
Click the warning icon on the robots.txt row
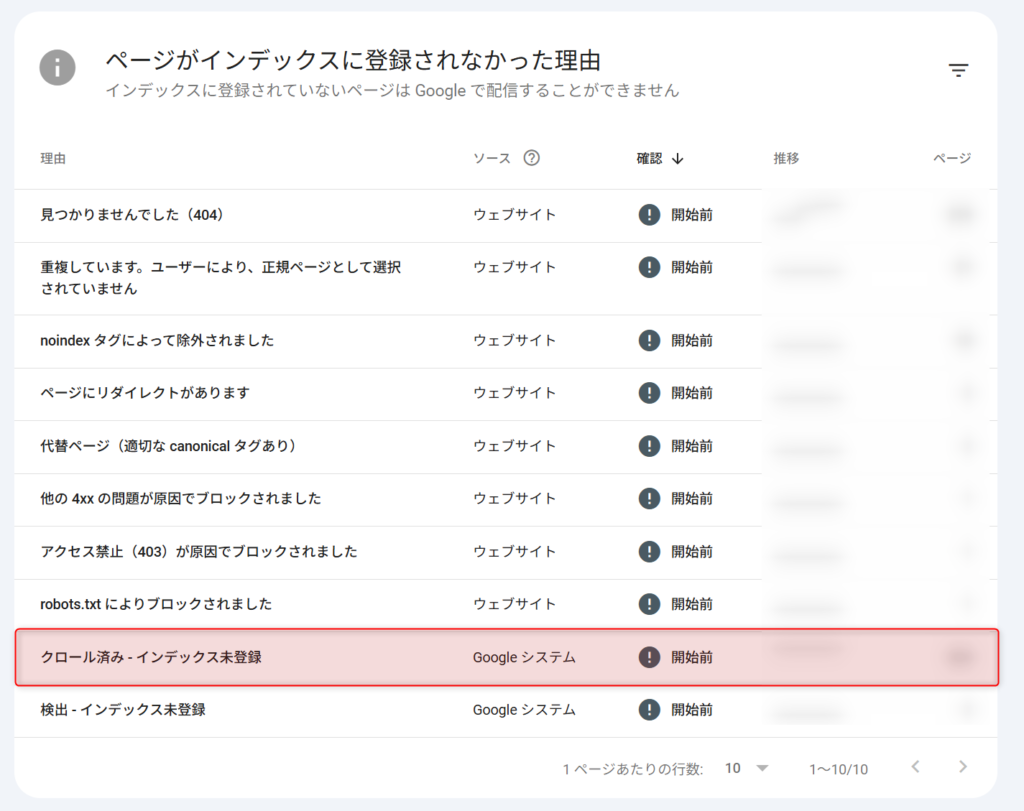pos(649,604)
